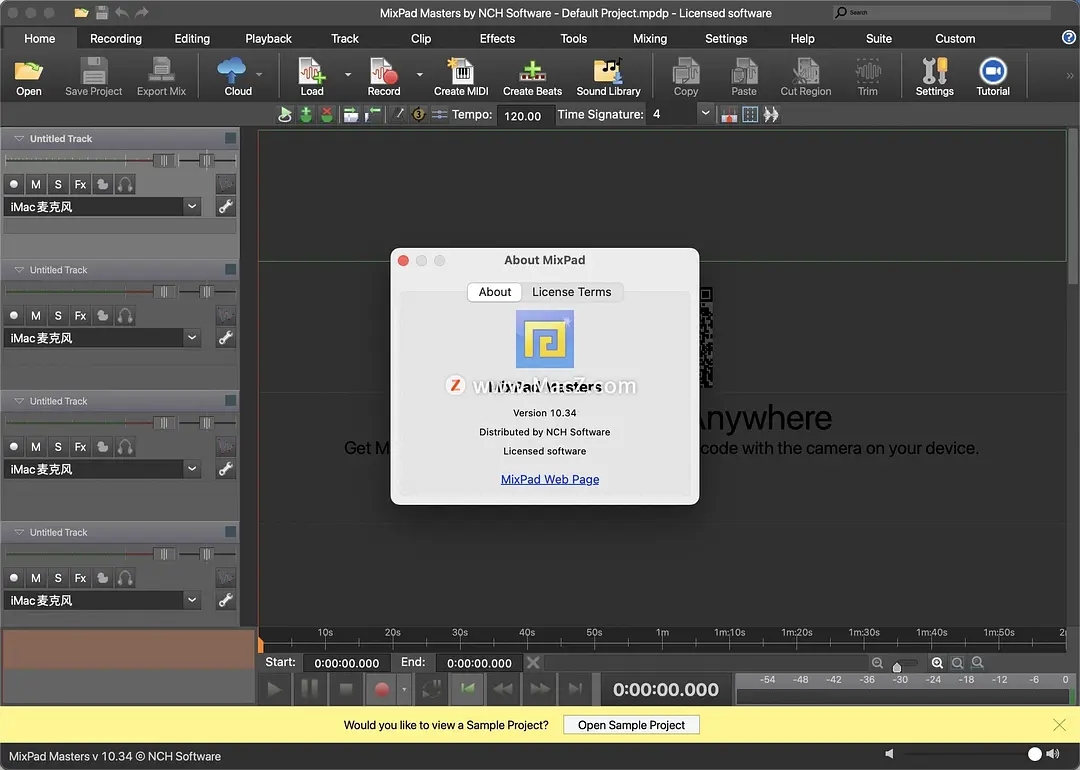Image resolution: width=1080 pixels, height=770 pixels.
Task: Open Create MIDI tool
Action: (x=461, y=76)
